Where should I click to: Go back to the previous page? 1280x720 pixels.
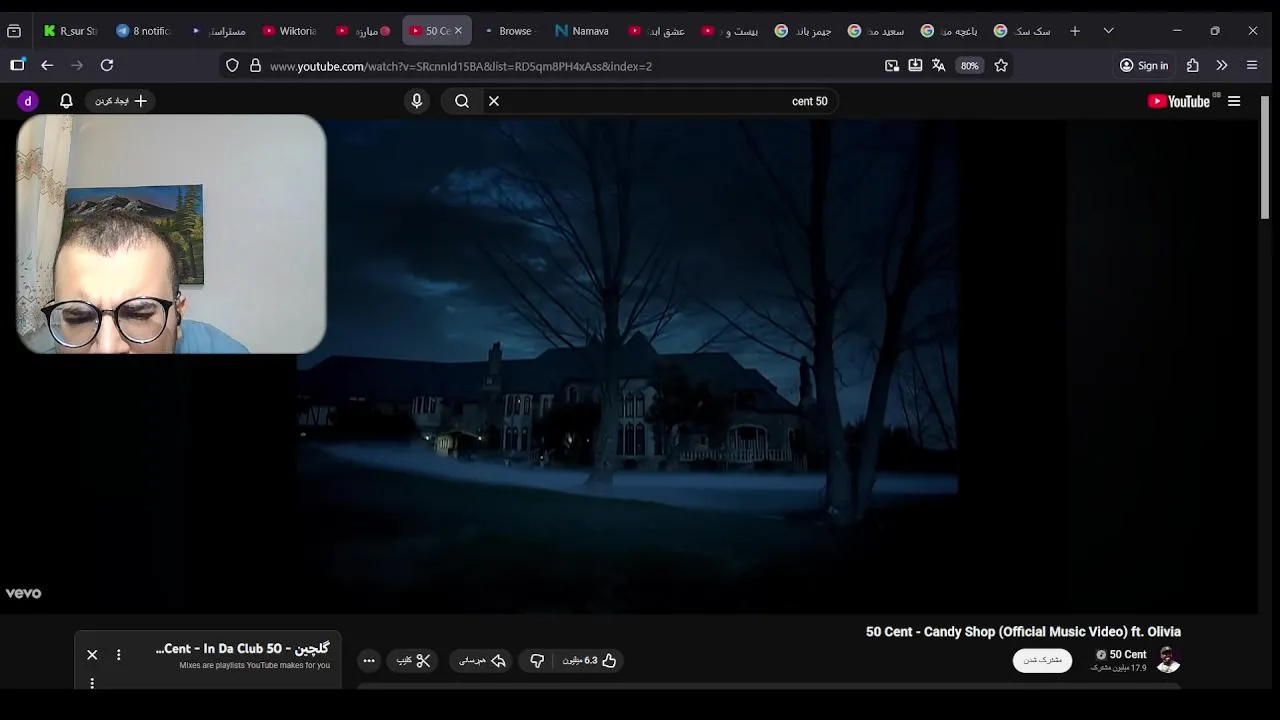click(x=47, y=65)
